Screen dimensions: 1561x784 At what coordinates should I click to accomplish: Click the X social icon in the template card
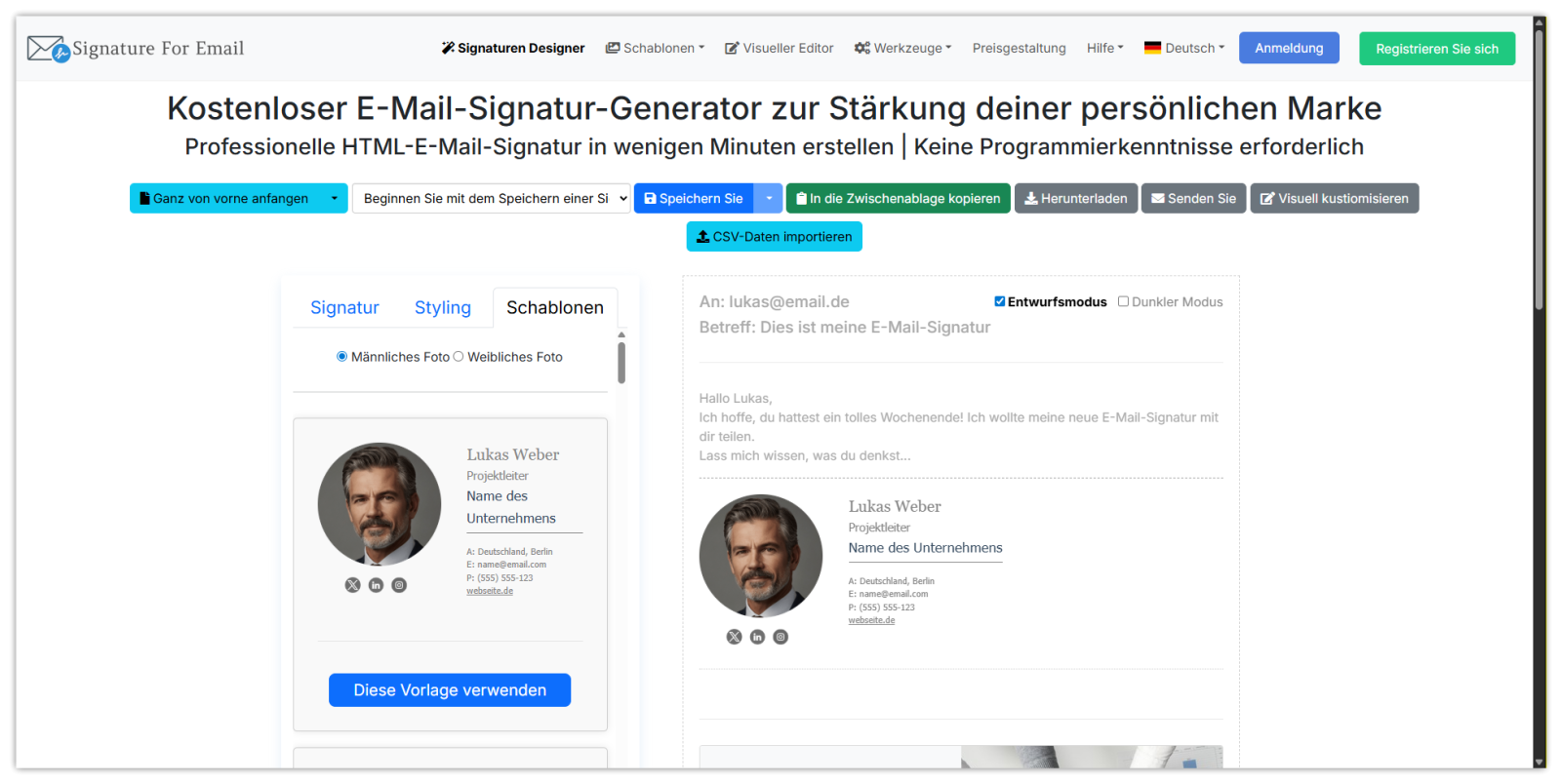(352, 584)
